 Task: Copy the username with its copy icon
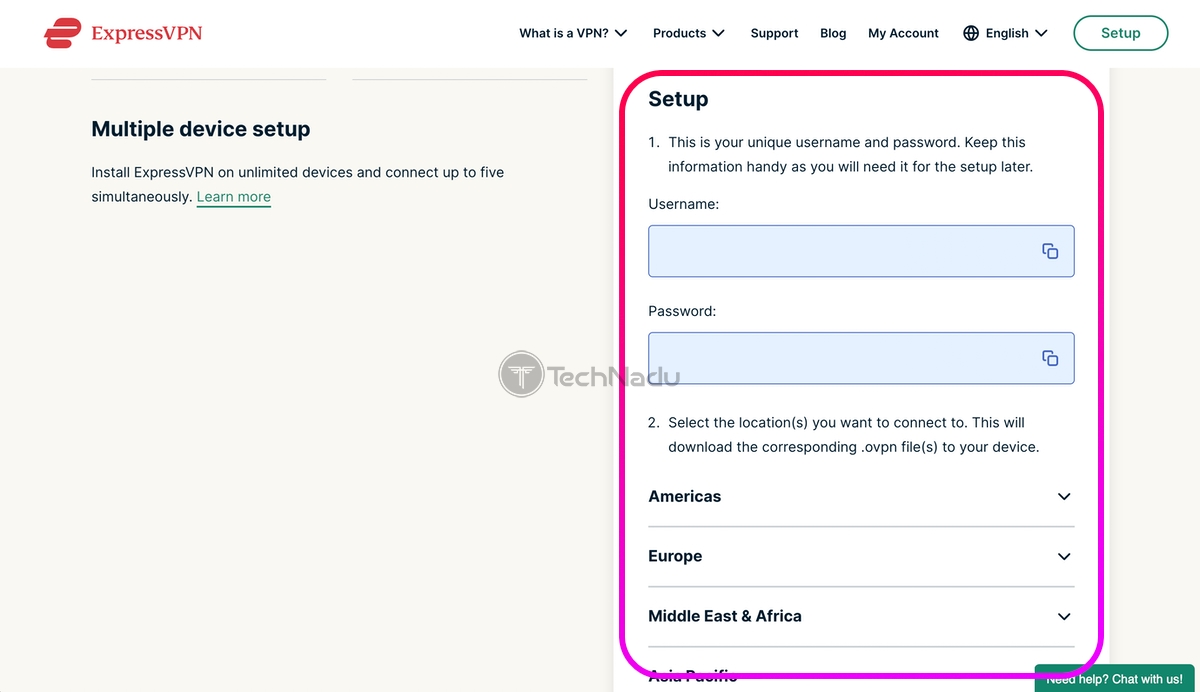click(1050, 251)
